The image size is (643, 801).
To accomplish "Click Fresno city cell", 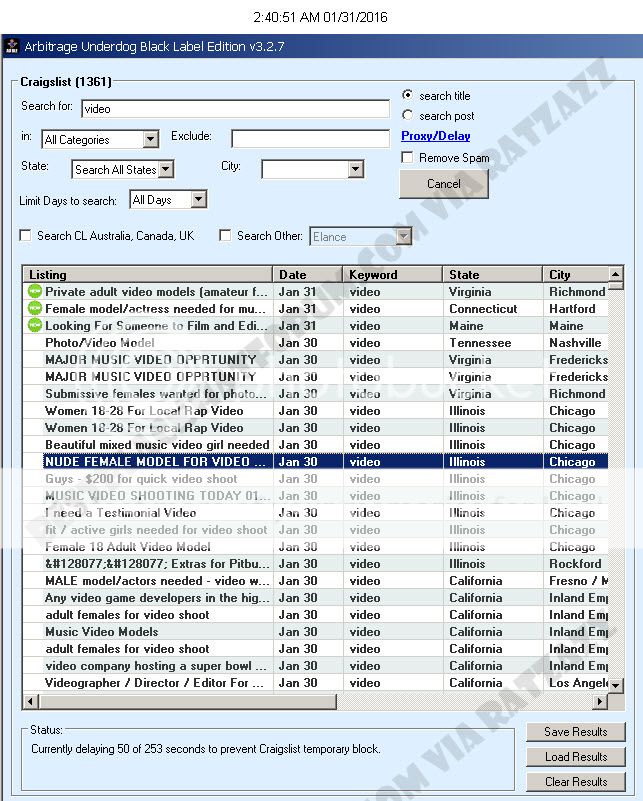I will pyautogui.click(x=578, y=581).
